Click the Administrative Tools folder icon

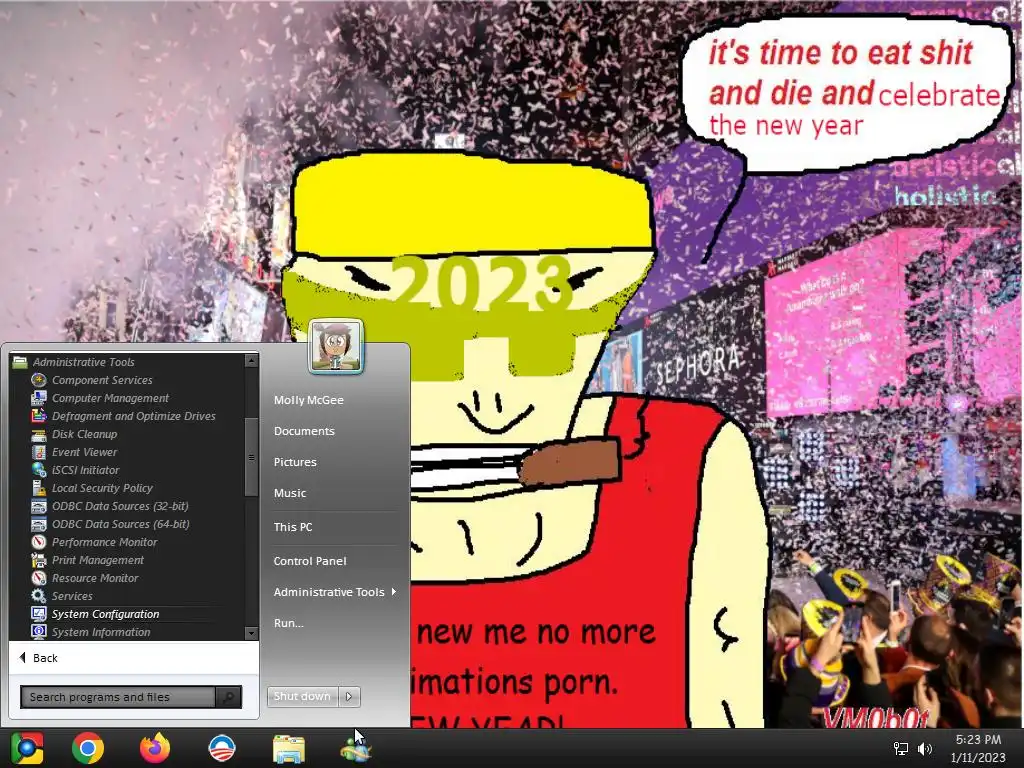pos(20,362)
